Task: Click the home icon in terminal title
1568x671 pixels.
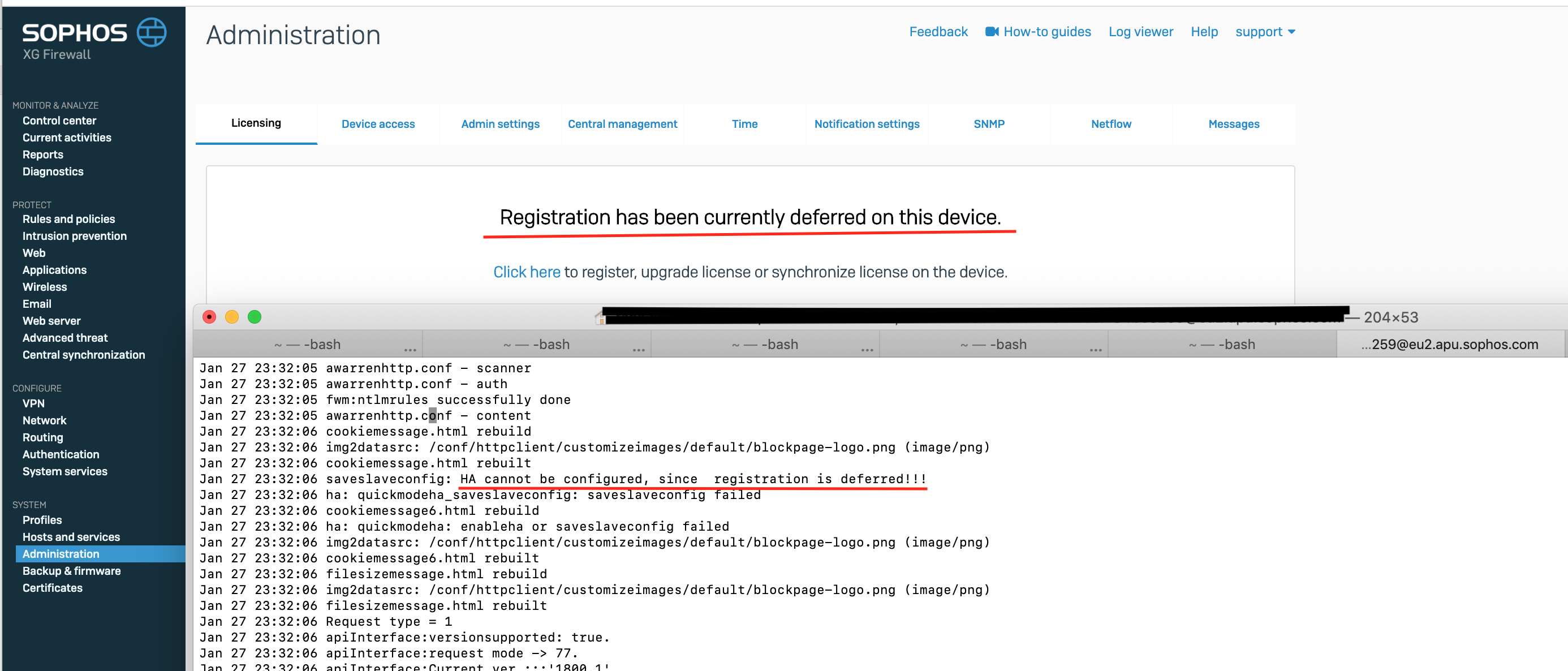Action: pos(600,317)
